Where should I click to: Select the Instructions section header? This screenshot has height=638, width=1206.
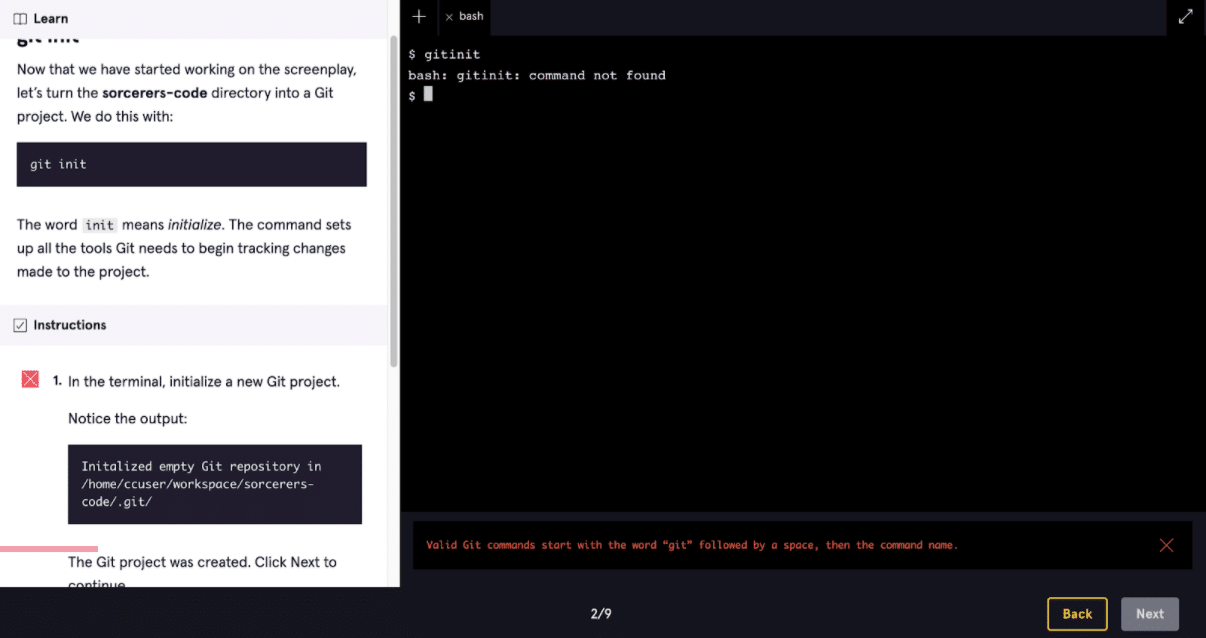pos(194,325)
